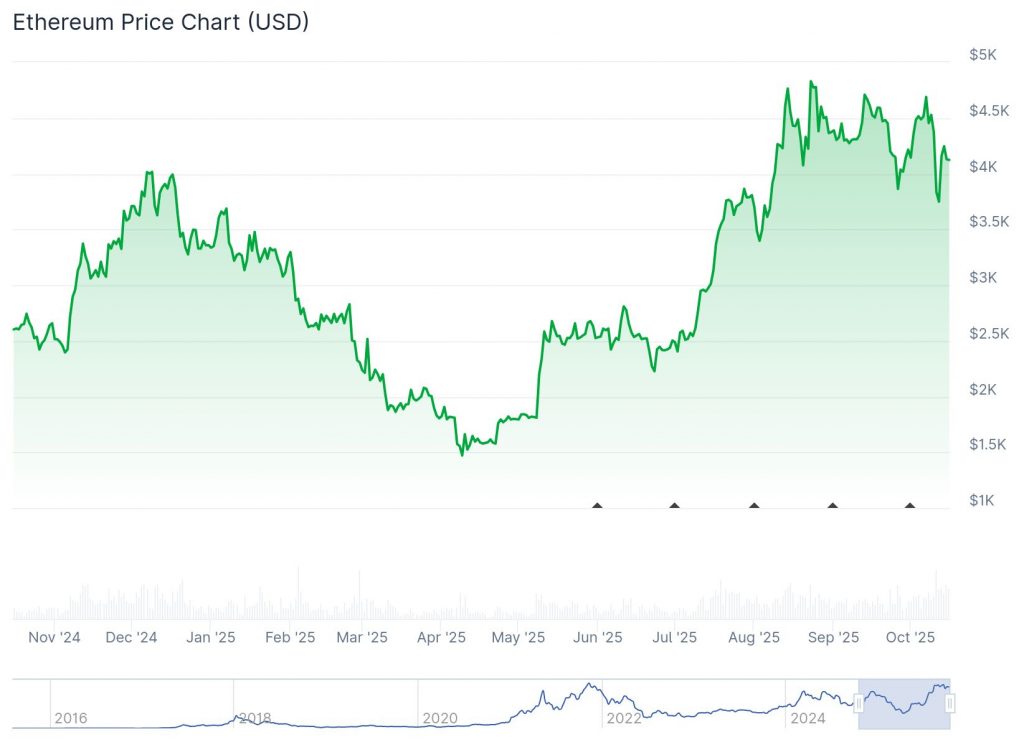Click the left handle of the range navigator
Screen dimensions: 1024x747
point(859,704)
